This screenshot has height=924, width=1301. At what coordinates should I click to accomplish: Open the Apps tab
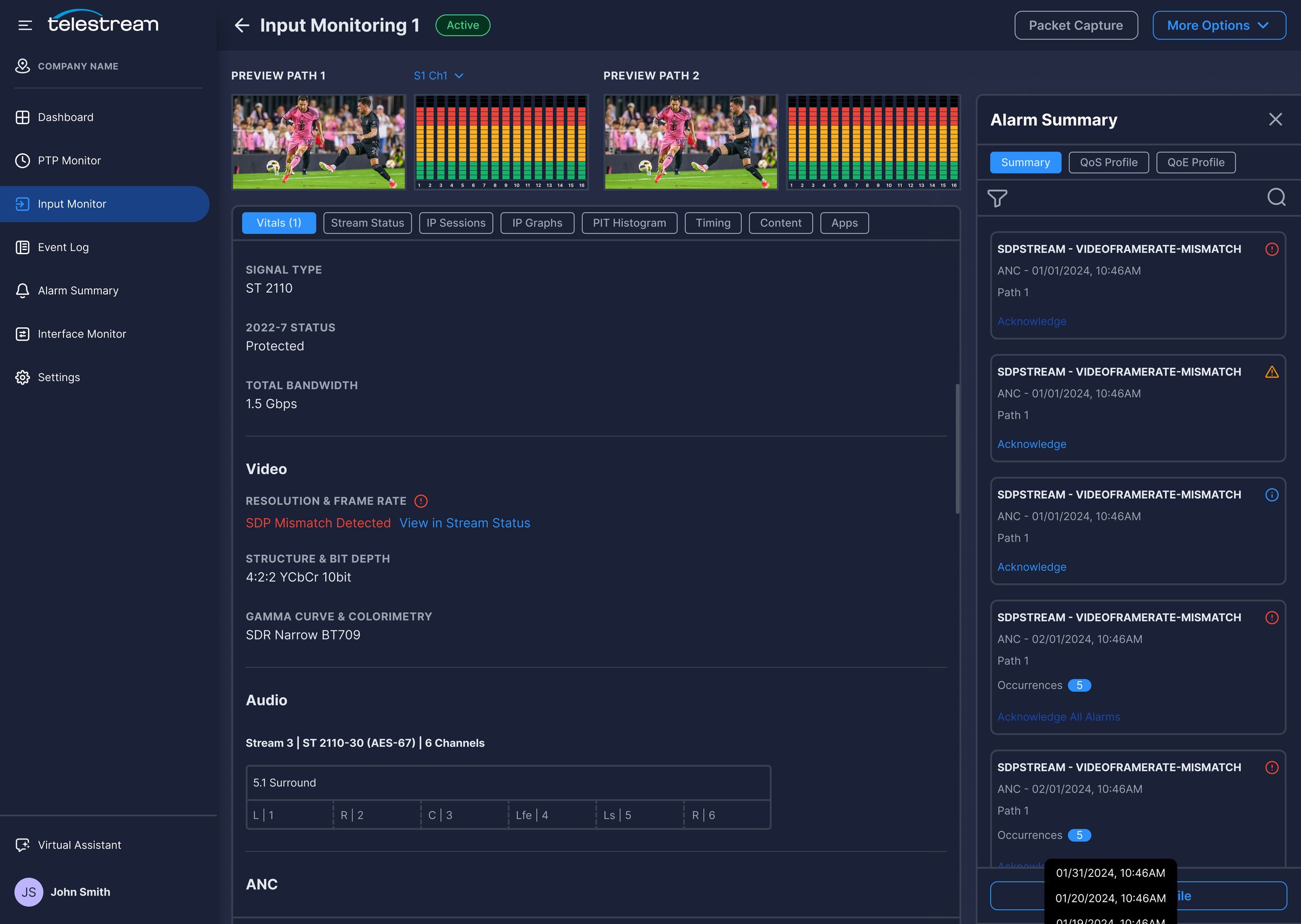pos(845,223)
